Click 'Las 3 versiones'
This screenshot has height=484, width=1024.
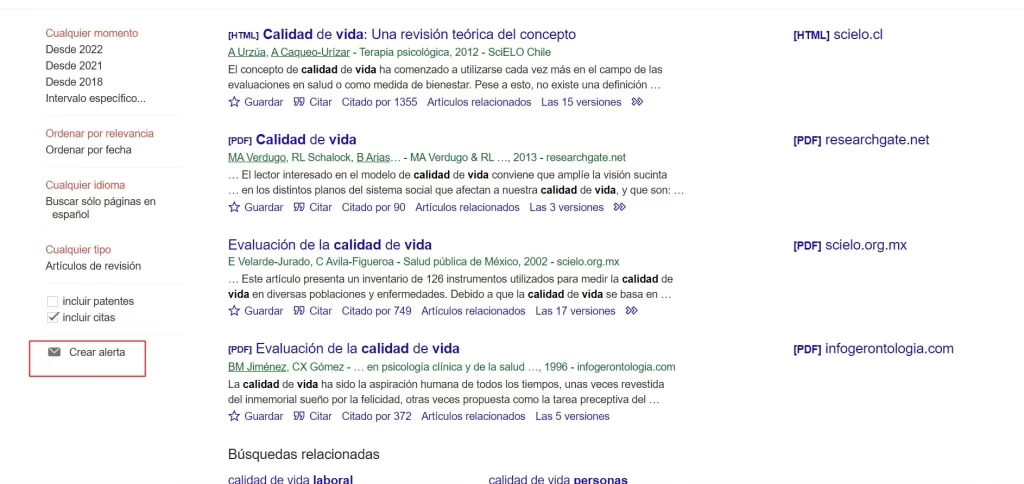point(567,207)
